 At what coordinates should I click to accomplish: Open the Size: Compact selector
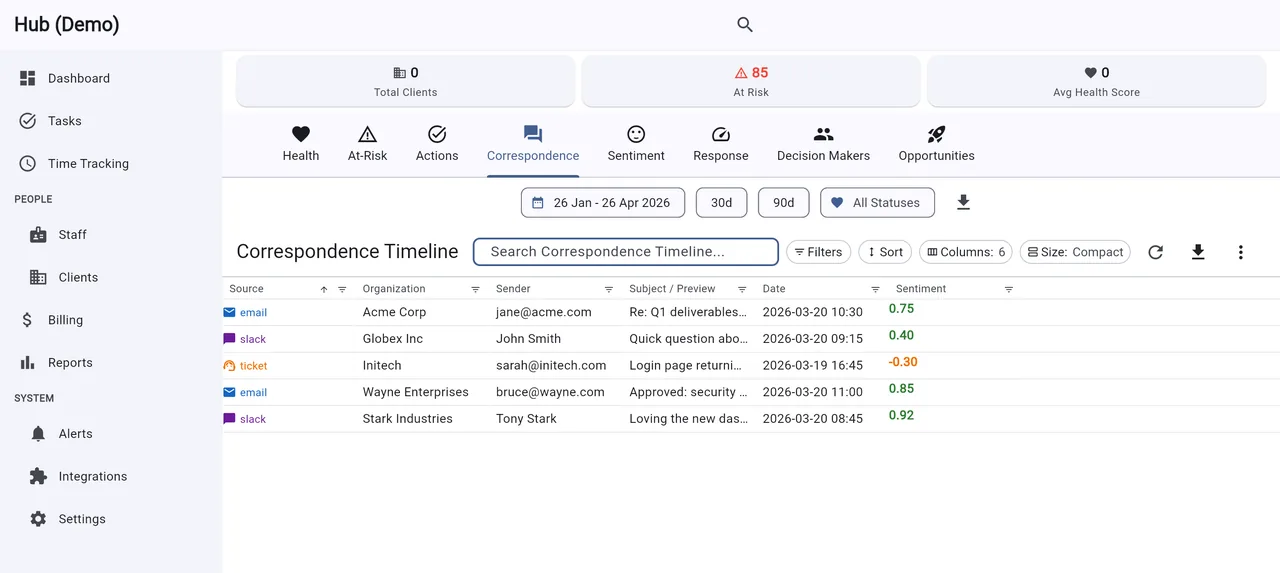tap(1075, 252)
